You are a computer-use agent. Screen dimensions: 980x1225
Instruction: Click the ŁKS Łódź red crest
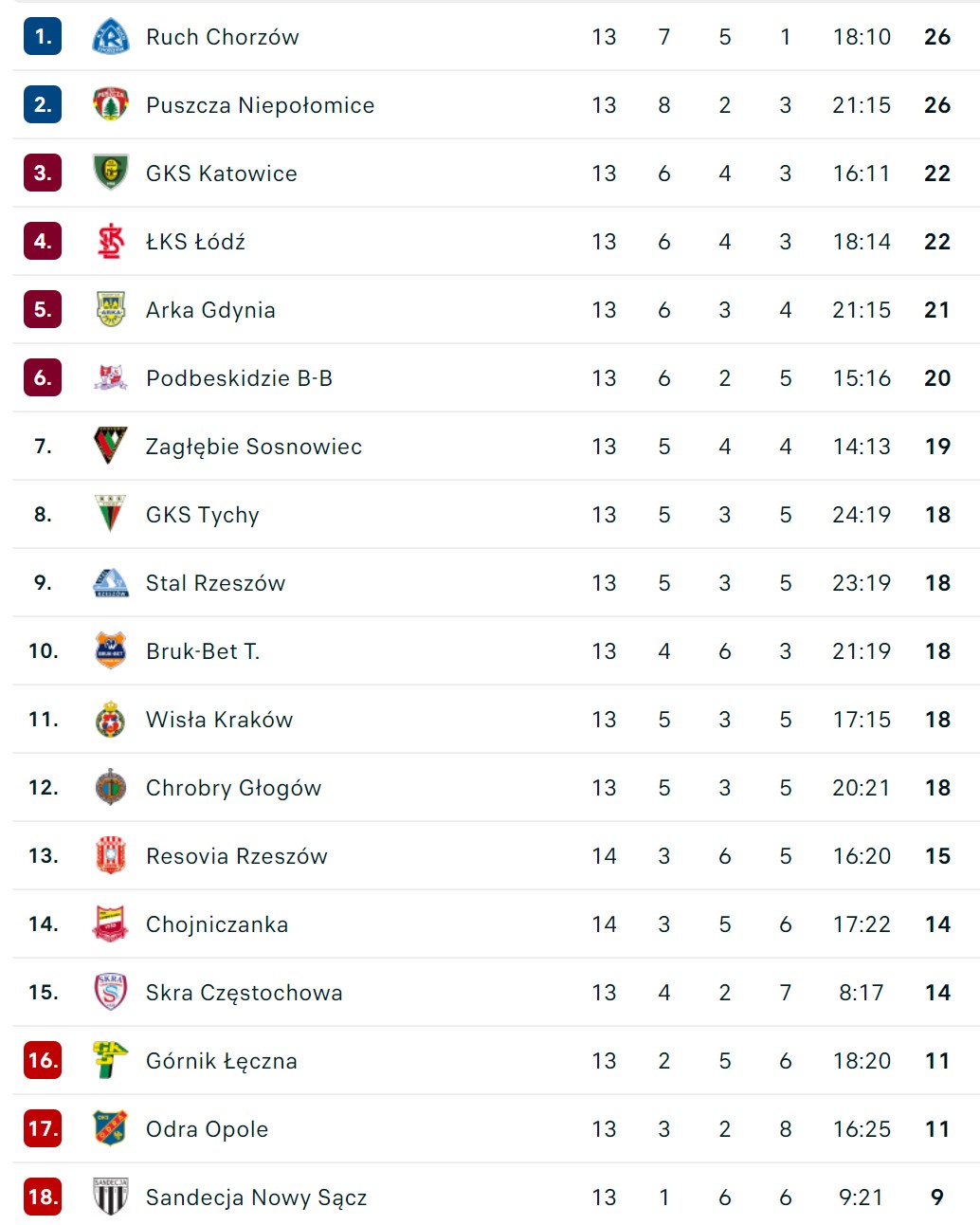[111, 242]
